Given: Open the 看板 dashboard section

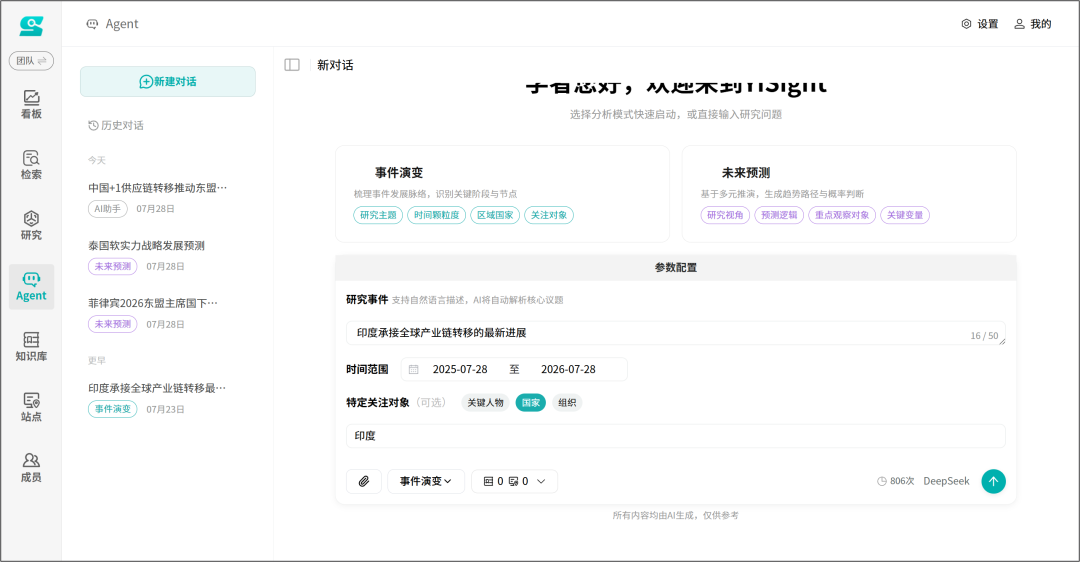Looking at the screenshot, I should [x=31, y=105].
